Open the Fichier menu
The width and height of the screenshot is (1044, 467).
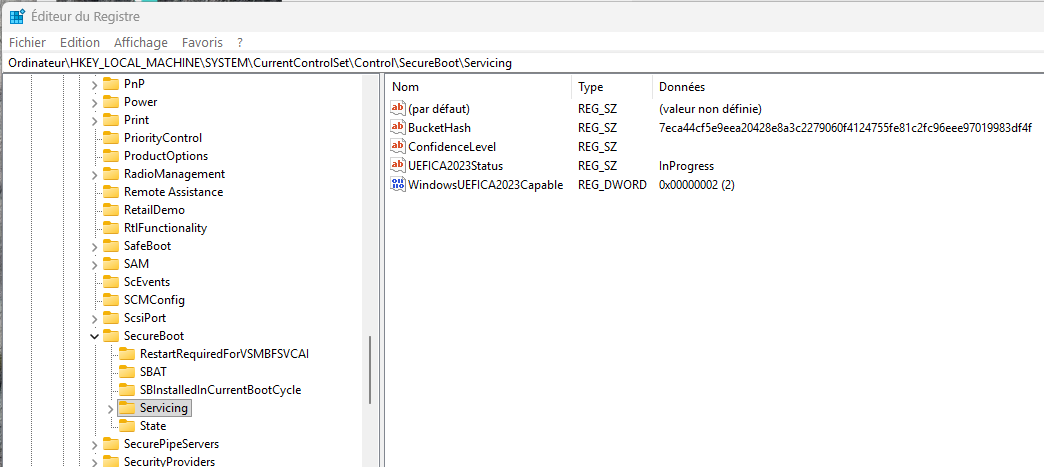[27, 43]
